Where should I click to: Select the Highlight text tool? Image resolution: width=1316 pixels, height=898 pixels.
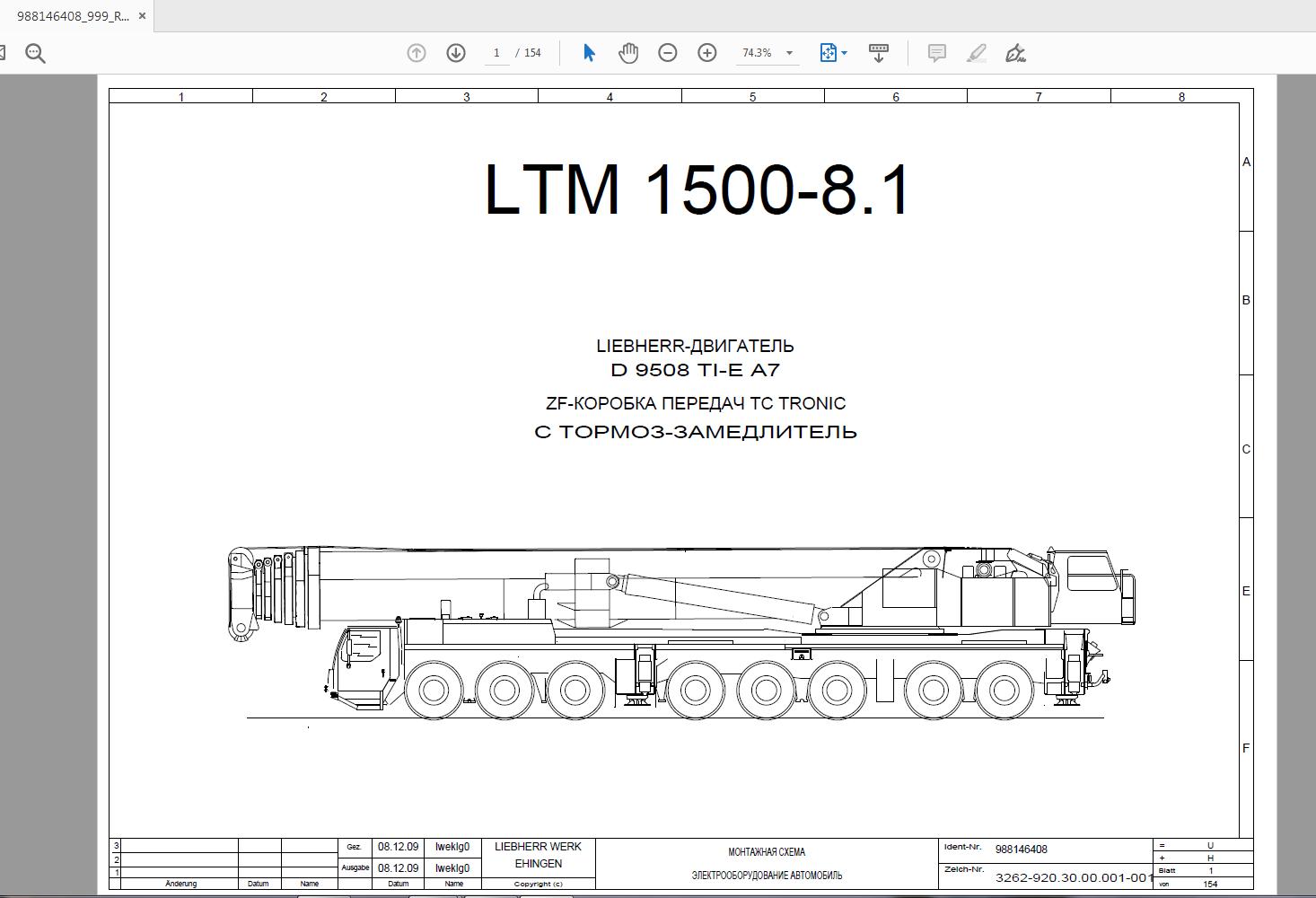tap(977, 52)
